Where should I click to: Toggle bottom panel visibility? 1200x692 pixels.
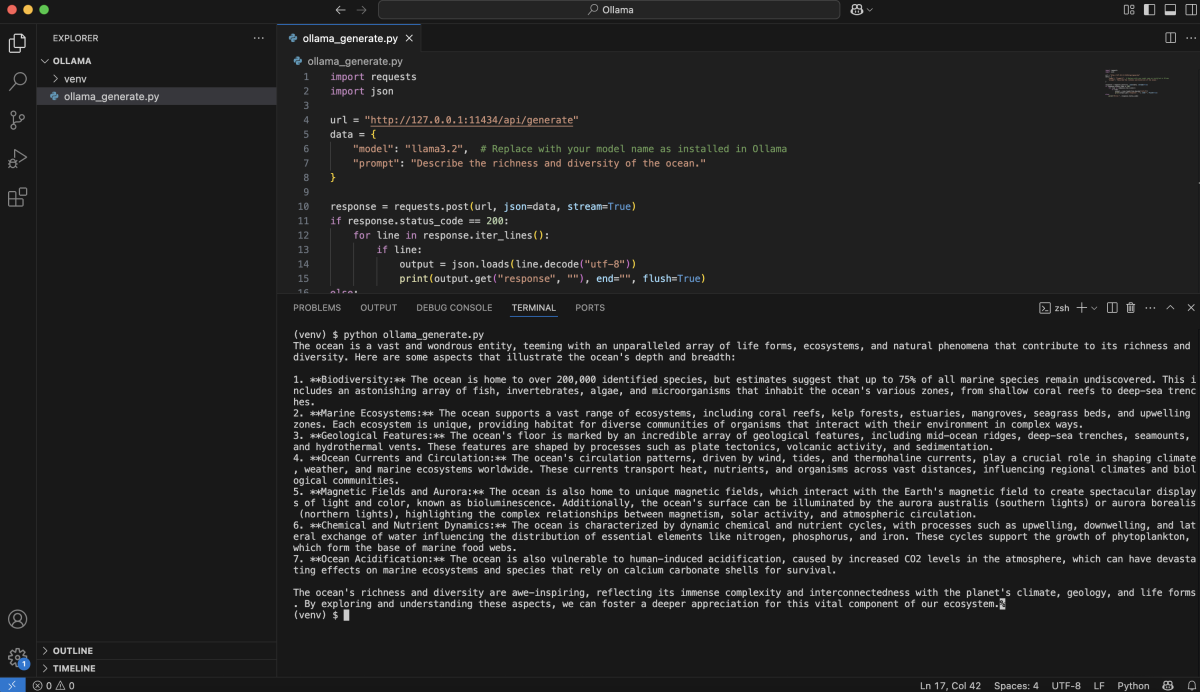pos(1170,9)
